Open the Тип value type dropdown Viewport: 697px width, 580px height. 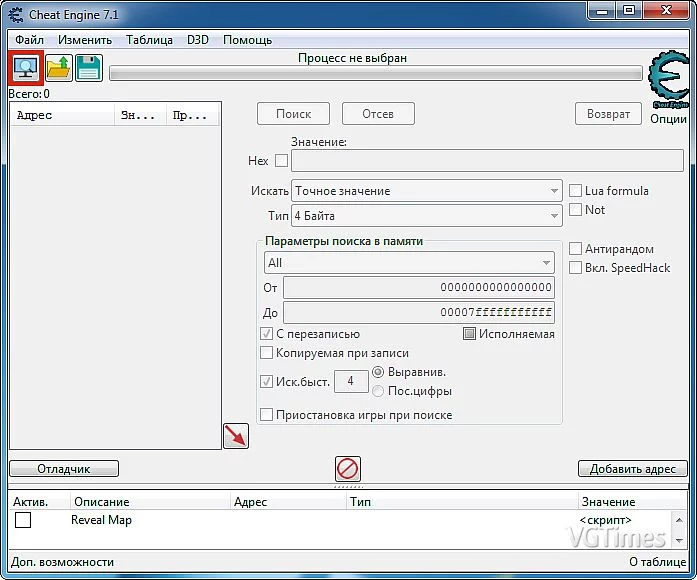point(427,216)
